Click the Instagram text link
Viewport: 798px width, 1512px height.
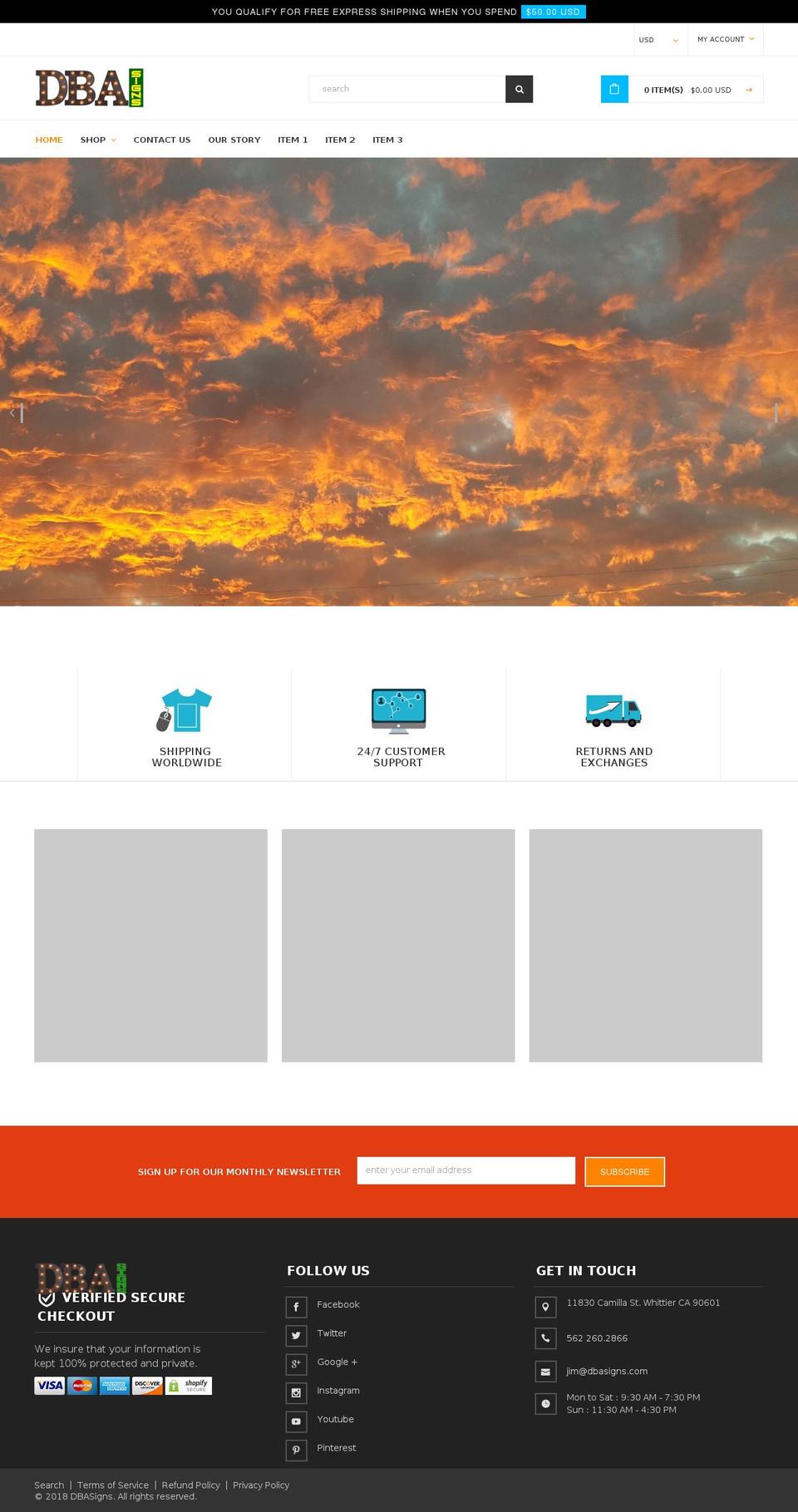[338, 1391]
